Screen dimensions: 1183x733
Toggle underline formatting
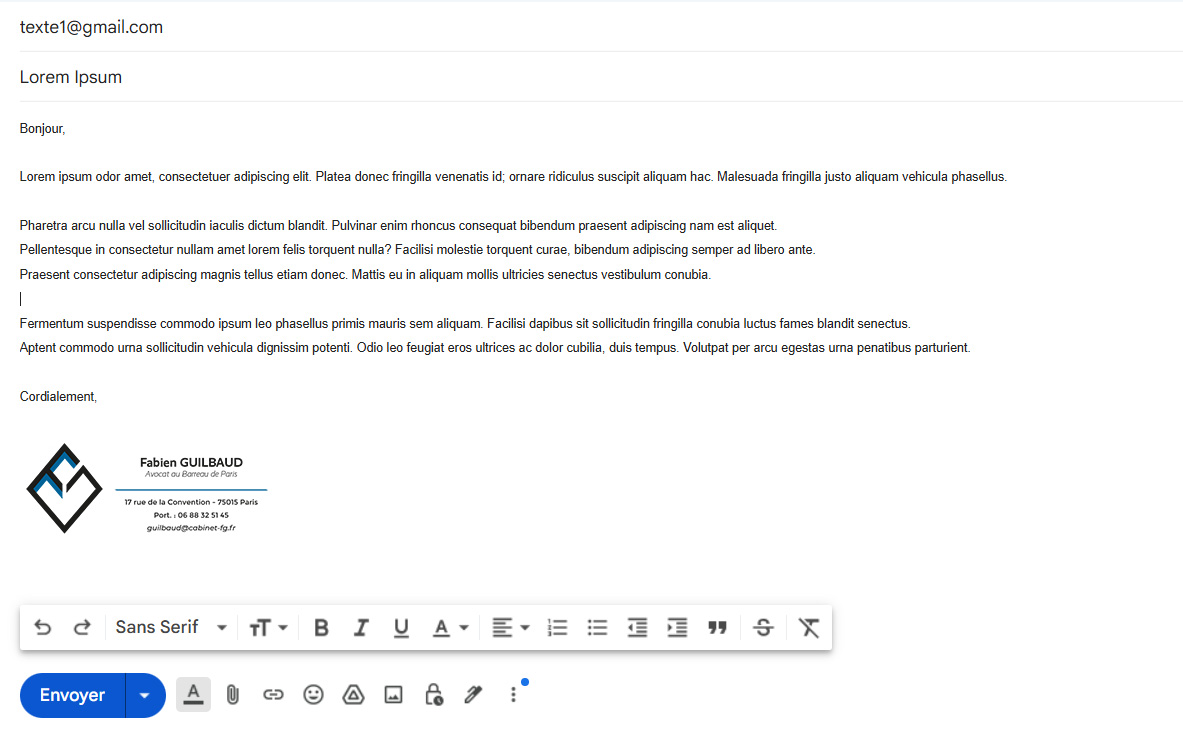pos(401,628)
